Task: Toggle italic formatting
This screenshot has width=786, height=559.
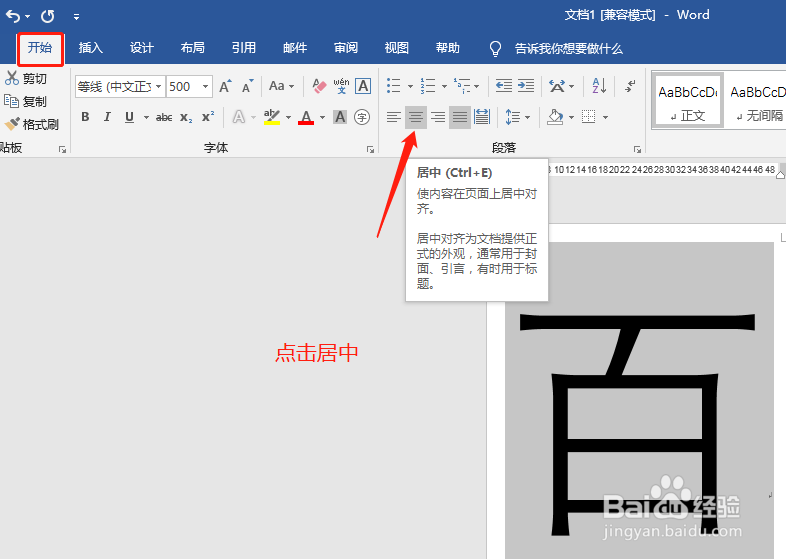Action: 107,117
